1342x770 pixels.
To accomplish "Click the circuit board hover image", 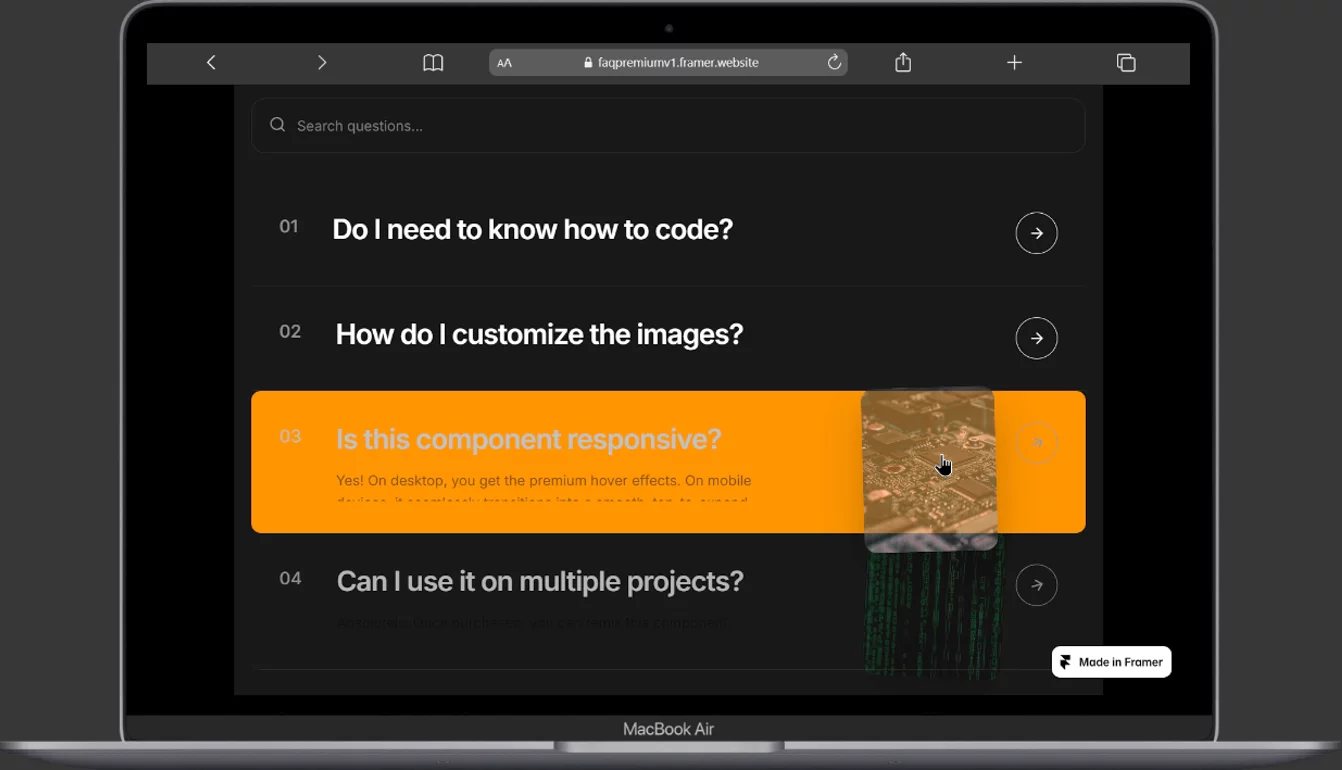I will (929, 469).
